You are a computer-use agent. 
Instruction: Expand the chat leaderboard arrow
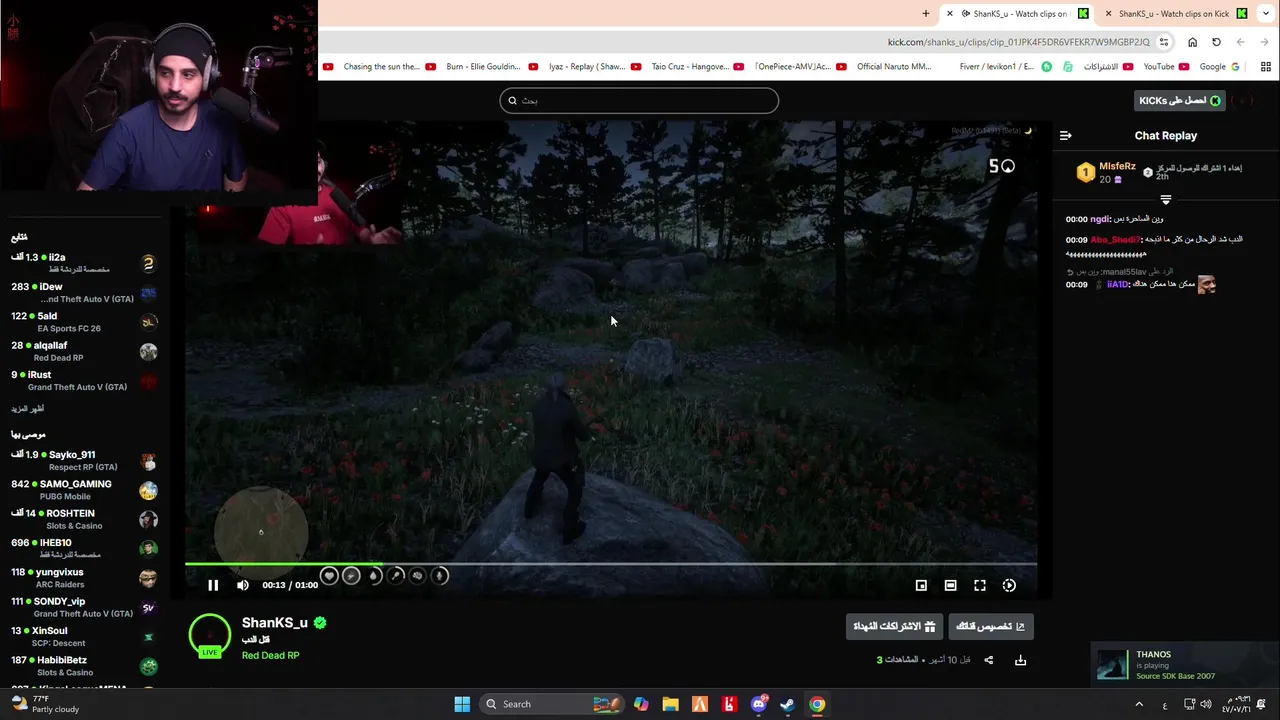tap(1165, 200)
